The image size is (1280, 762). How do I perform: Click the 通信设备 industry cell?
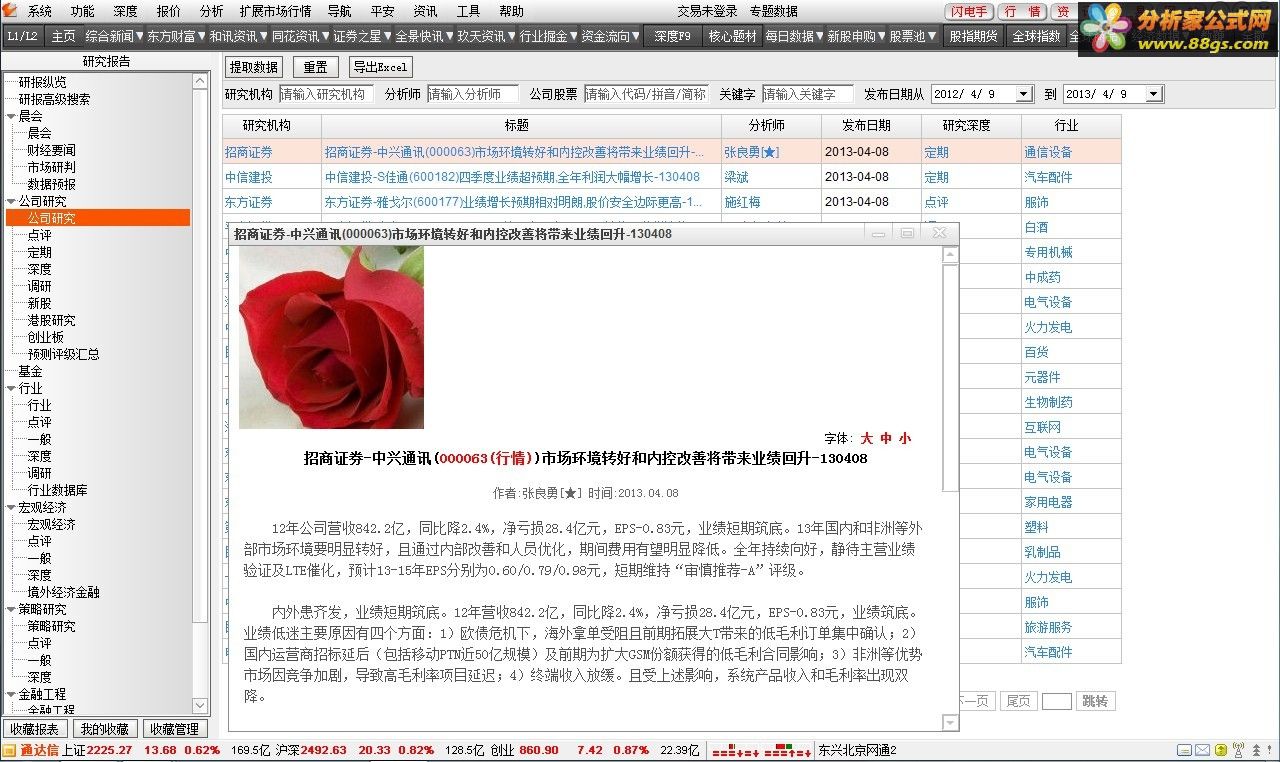(1048, 152)
